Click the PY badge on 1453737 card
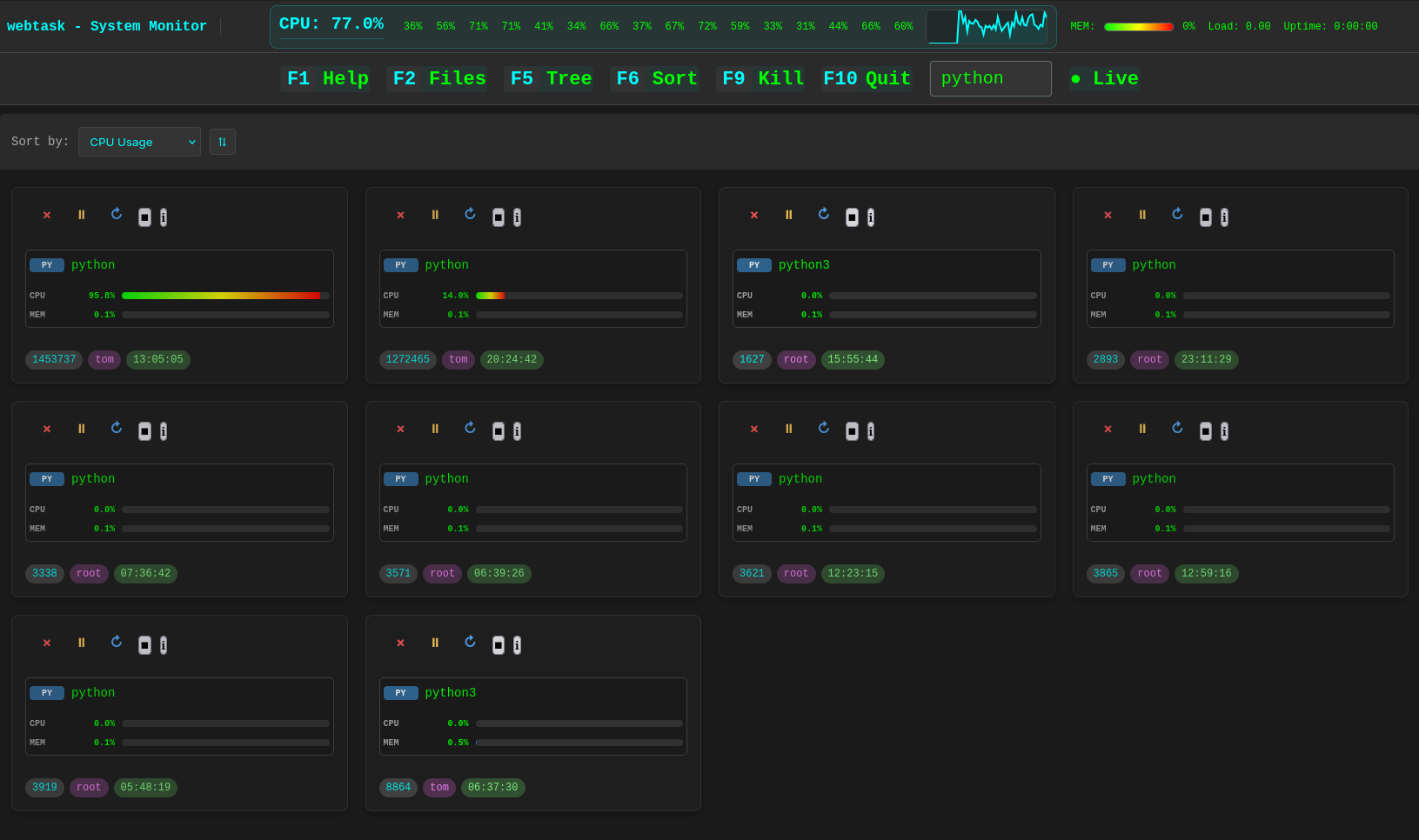The width and height of the screenshot is (1419, 840). [x=47, y=265]
